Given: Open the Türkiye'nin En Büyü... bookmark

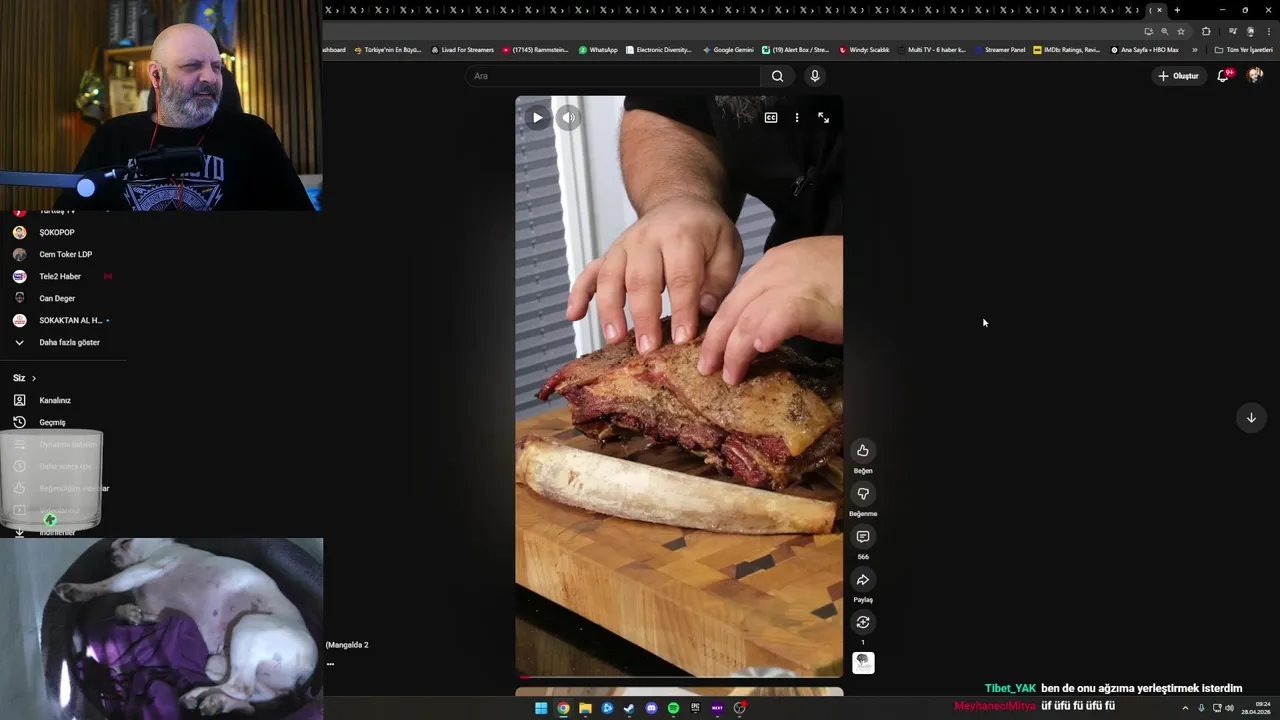Looking at the screenshot, I should 388,49.
